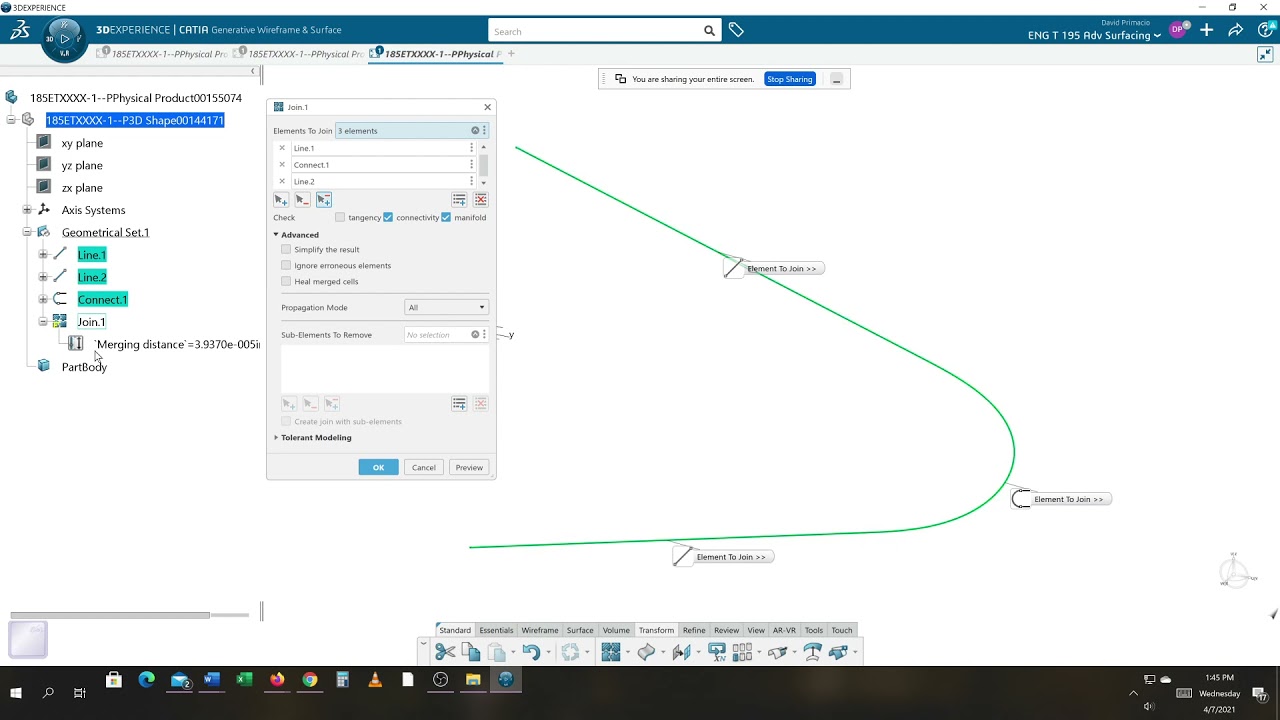Image resolution: width=1280 pixels, height=720 pixels.
Task: Switch to the Essentials tab
Action: 496,630
